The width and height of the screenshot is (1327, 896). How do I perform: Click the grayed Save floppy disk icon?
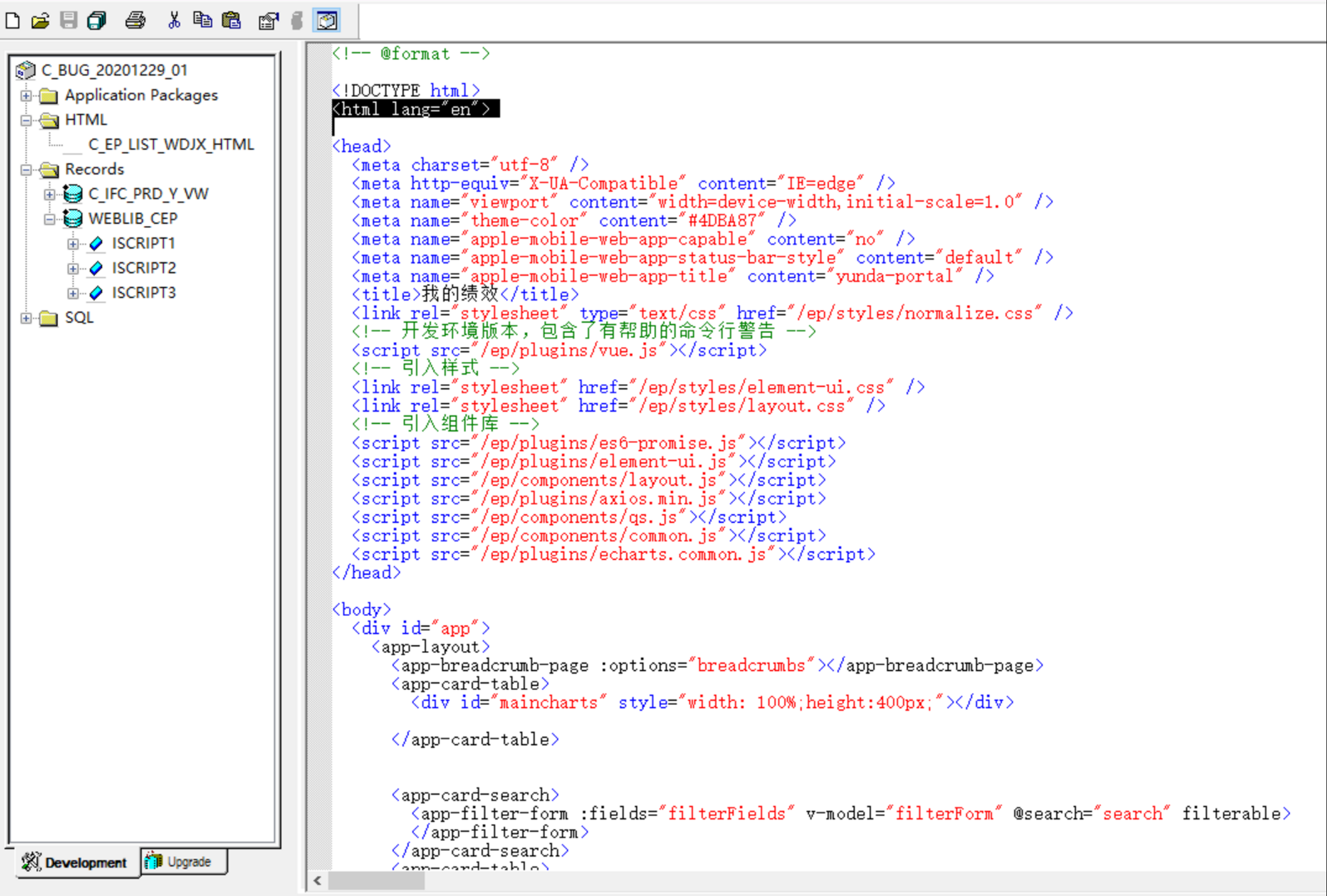(69, 21)
